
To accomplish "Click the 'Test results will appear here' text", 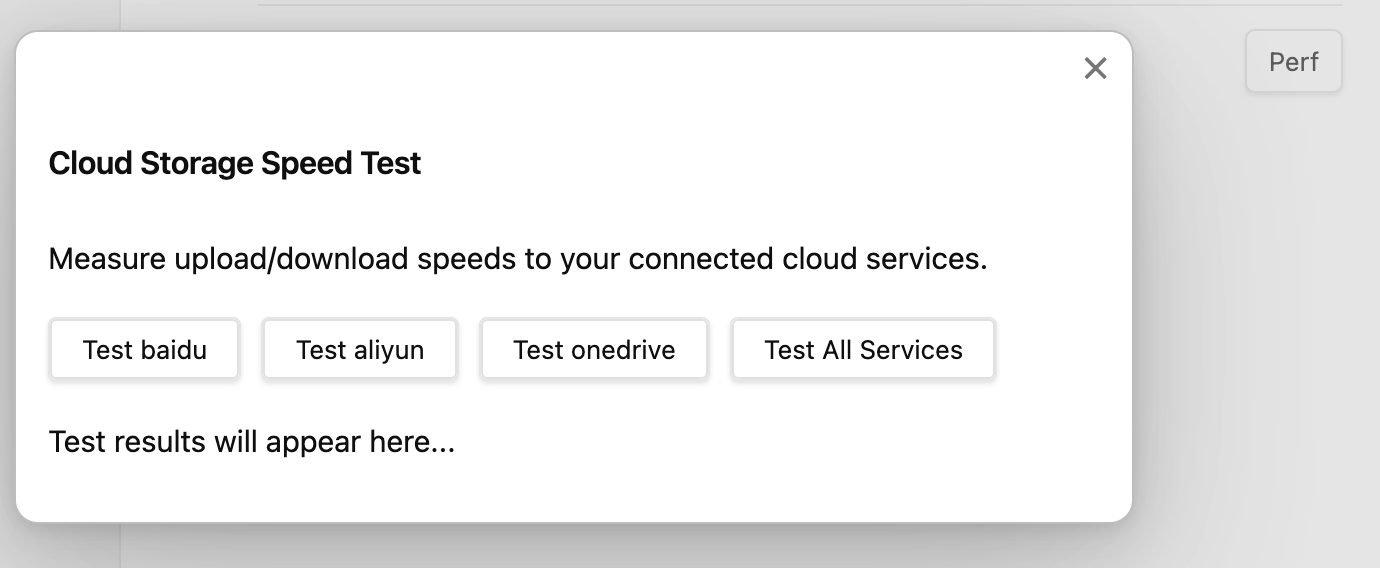I will (x=252, y=442).
